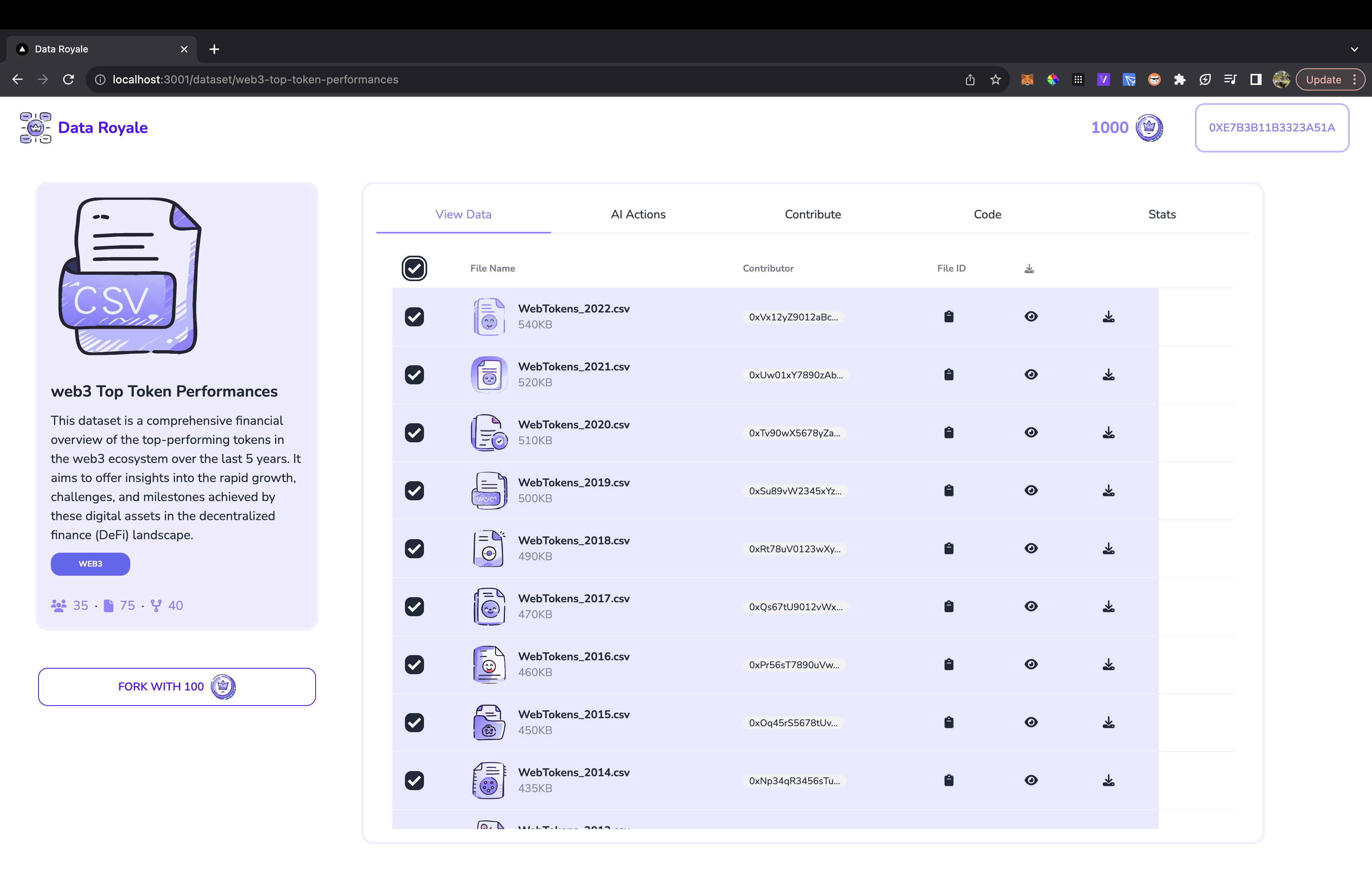Click the Data Royale logo icon

tap(36, 128)
